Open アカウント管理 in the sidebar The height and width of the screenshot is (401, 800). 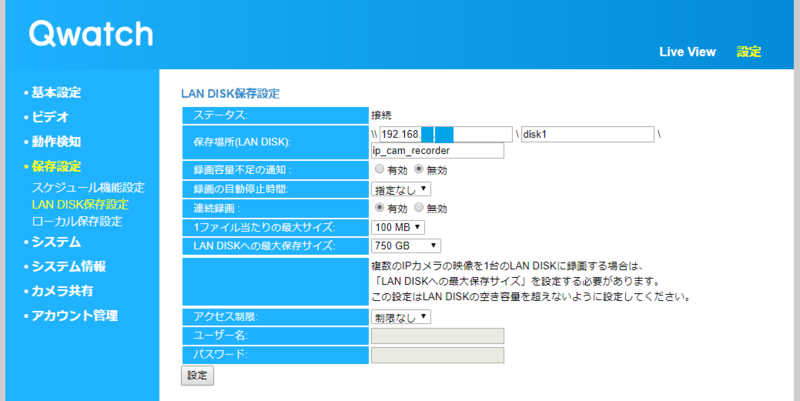[74, 315]
